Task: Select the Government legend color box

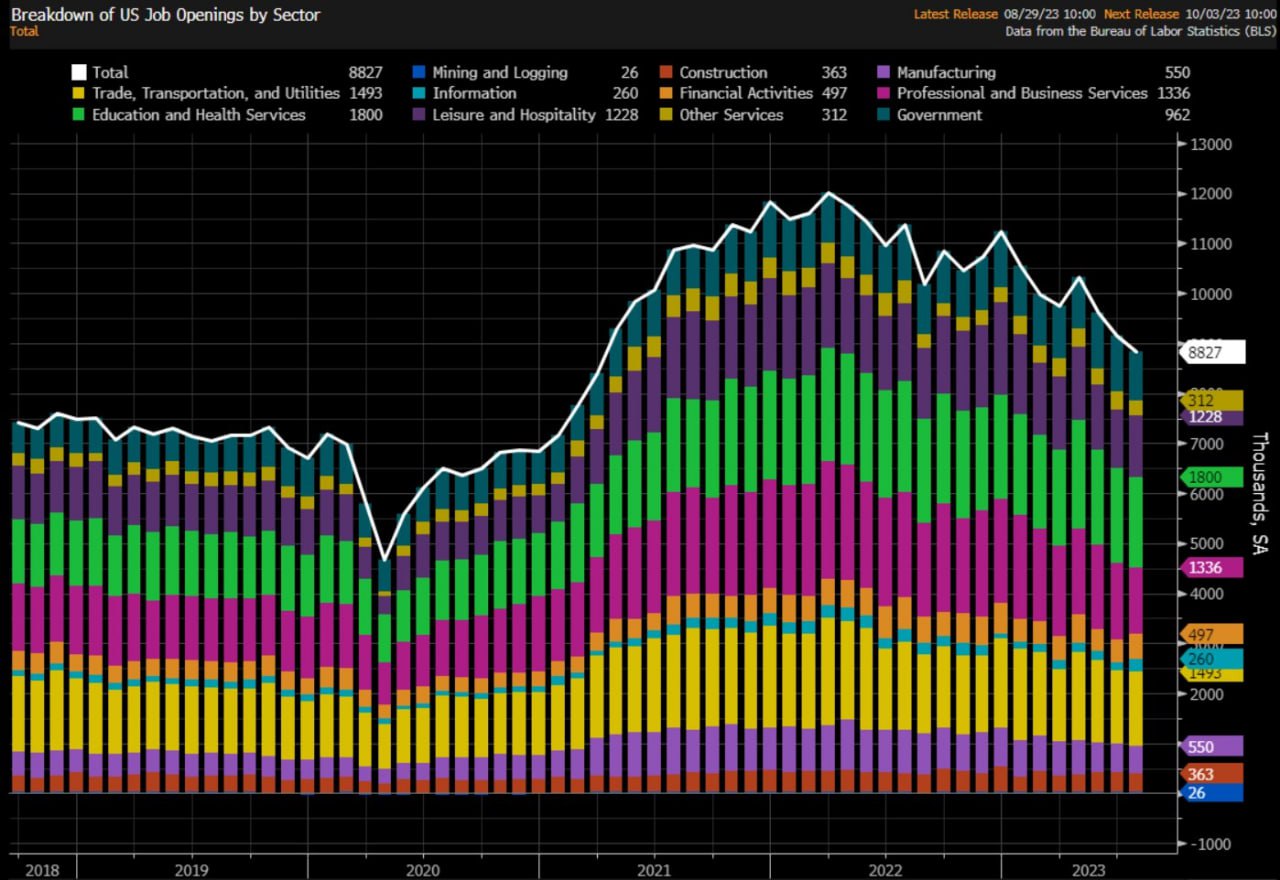Action: [883, 115]
